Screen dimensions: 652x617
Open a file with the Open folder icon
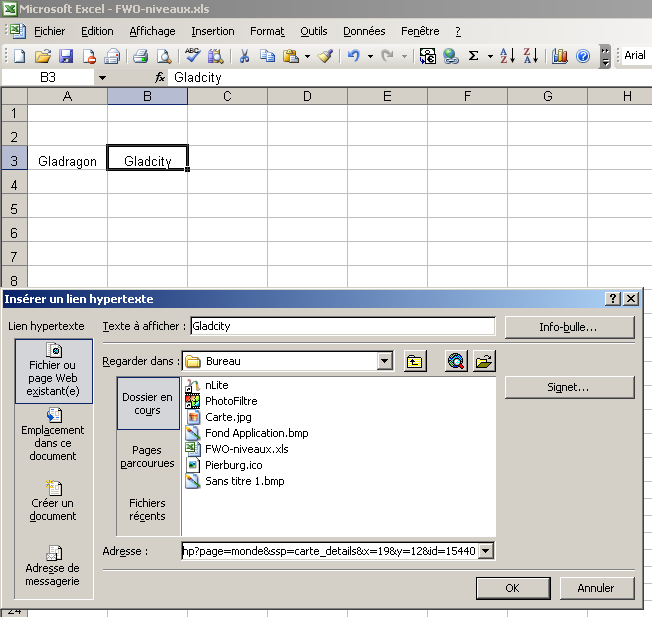tap(42, 56)
